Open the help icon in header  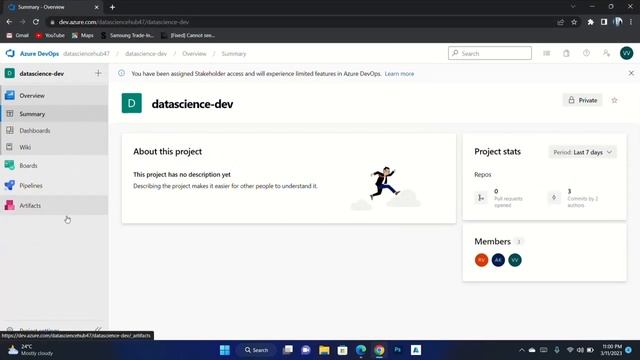(586, 53)
